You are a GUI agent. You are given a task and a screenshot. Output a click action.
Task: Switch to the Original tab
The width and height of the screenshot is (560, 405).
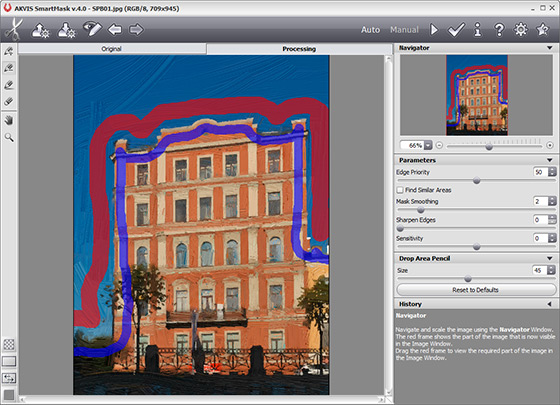tap(112, 49)
